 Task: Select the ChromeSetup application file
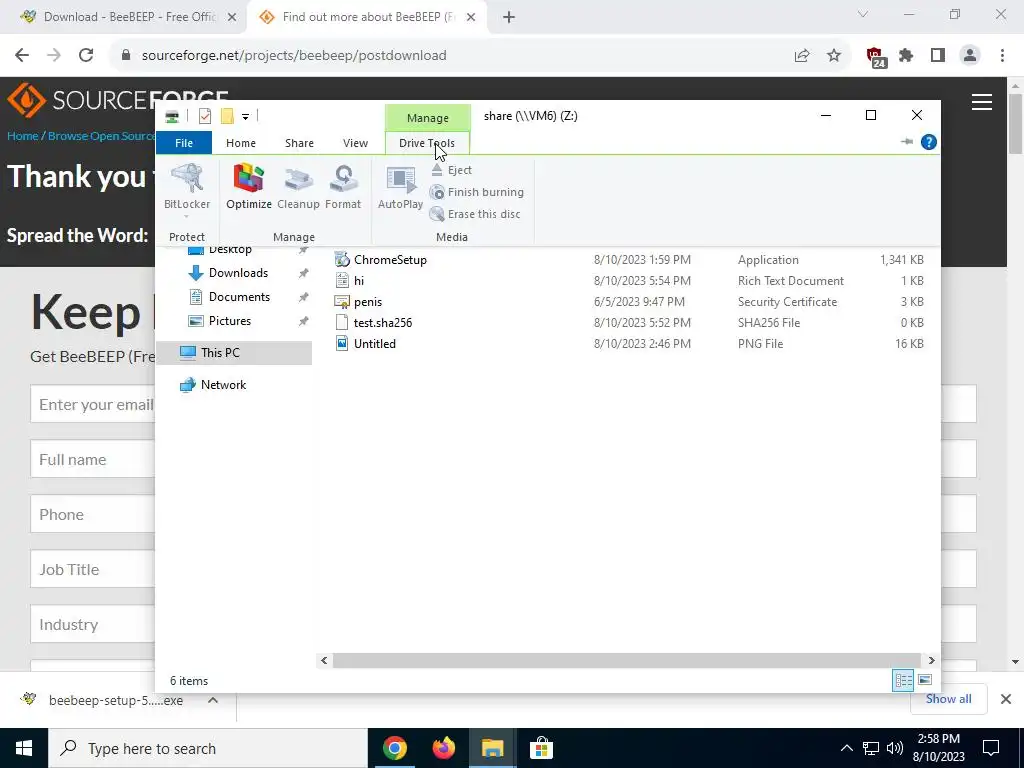390,260
